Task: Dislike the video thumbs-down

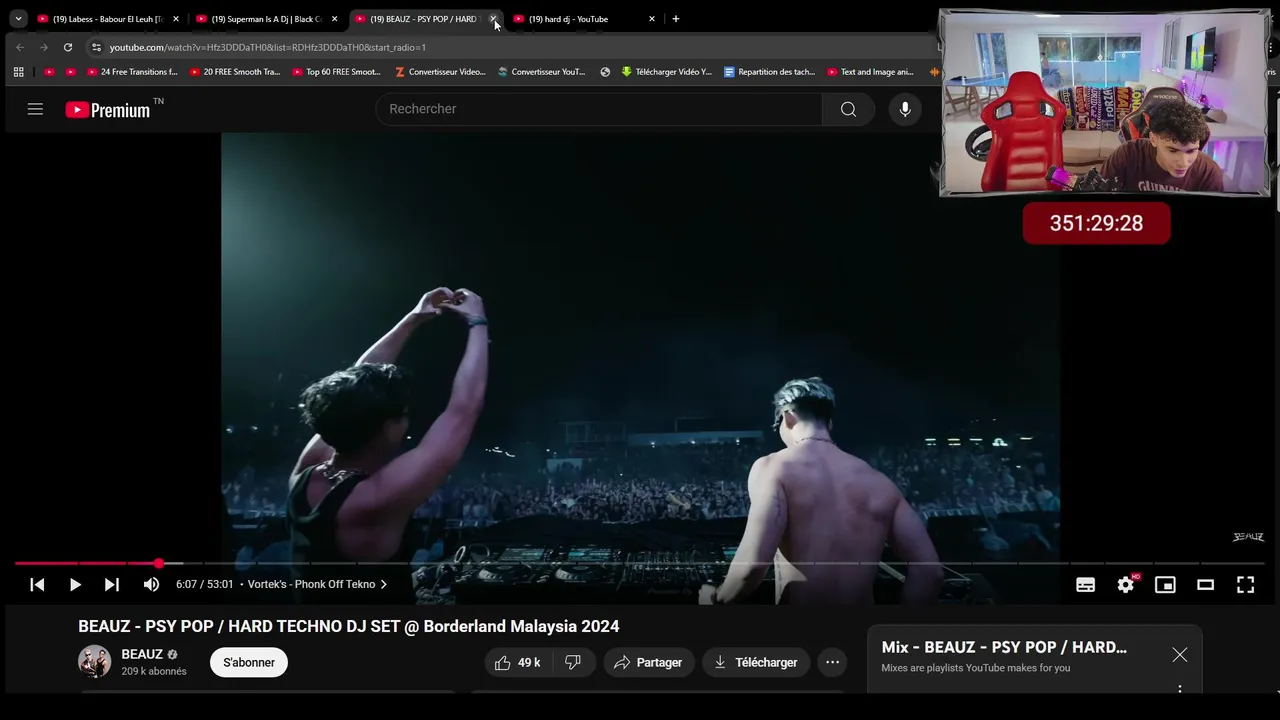Action: [x=573, y=662]
